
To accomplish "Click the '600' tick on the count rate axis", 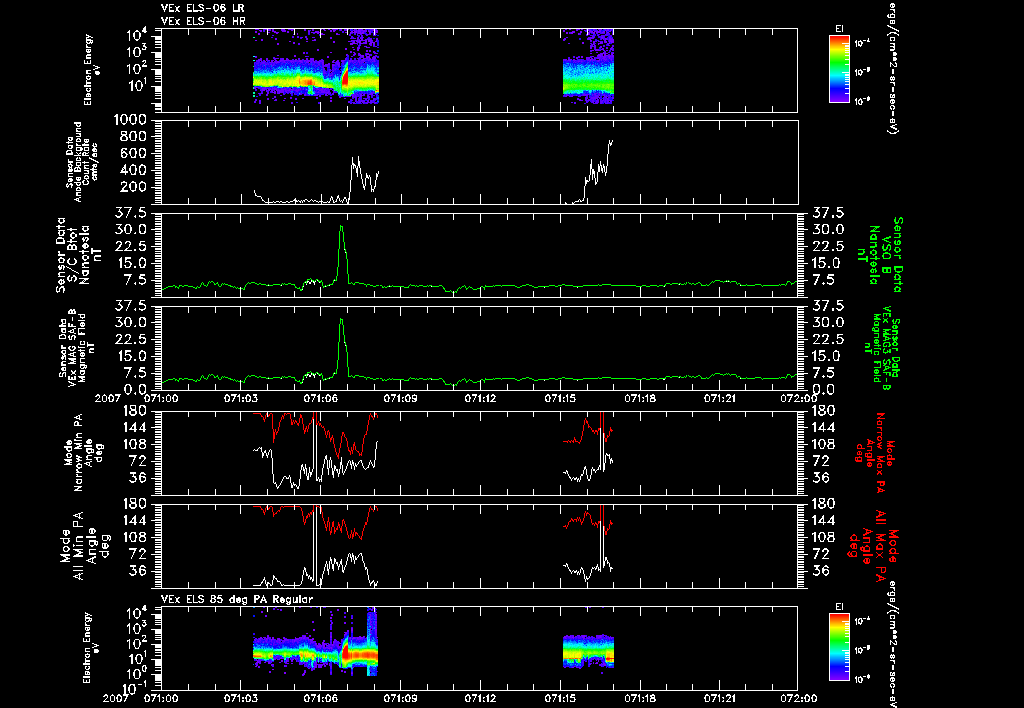I will coord(133,153).
